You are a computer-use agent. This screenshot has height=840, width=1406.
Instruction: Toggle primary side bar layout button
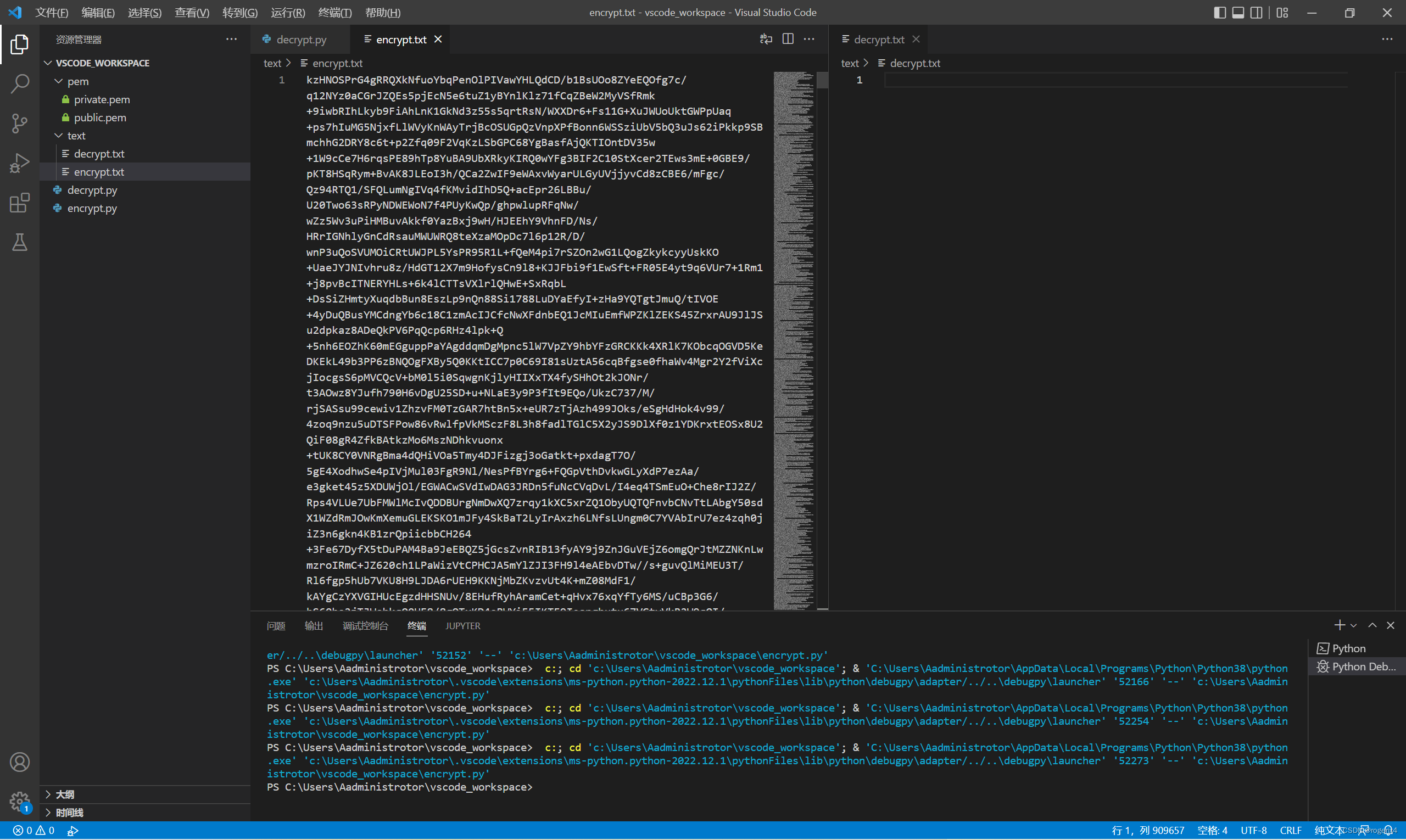1220,13
